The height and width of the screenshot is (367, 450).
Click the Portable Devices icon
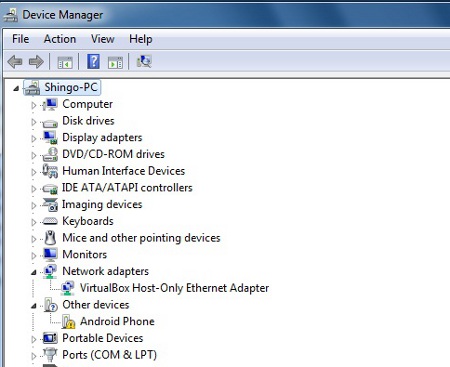[50, 338]
